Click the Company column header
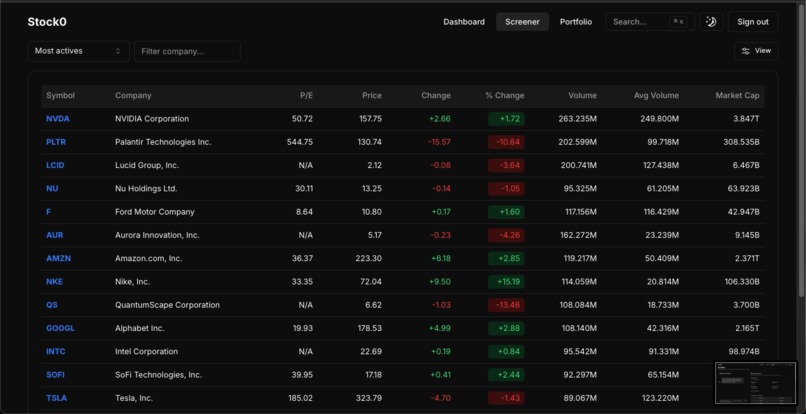 click(x=133, y=96)
